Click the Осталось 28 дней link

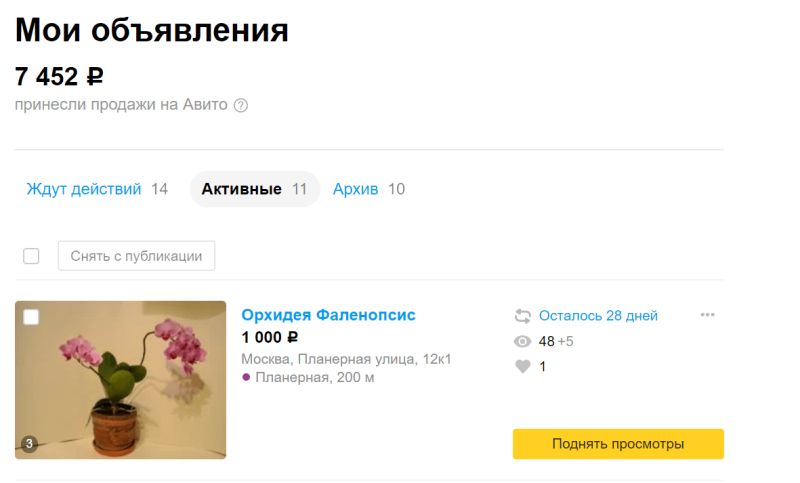click(598, 316)
